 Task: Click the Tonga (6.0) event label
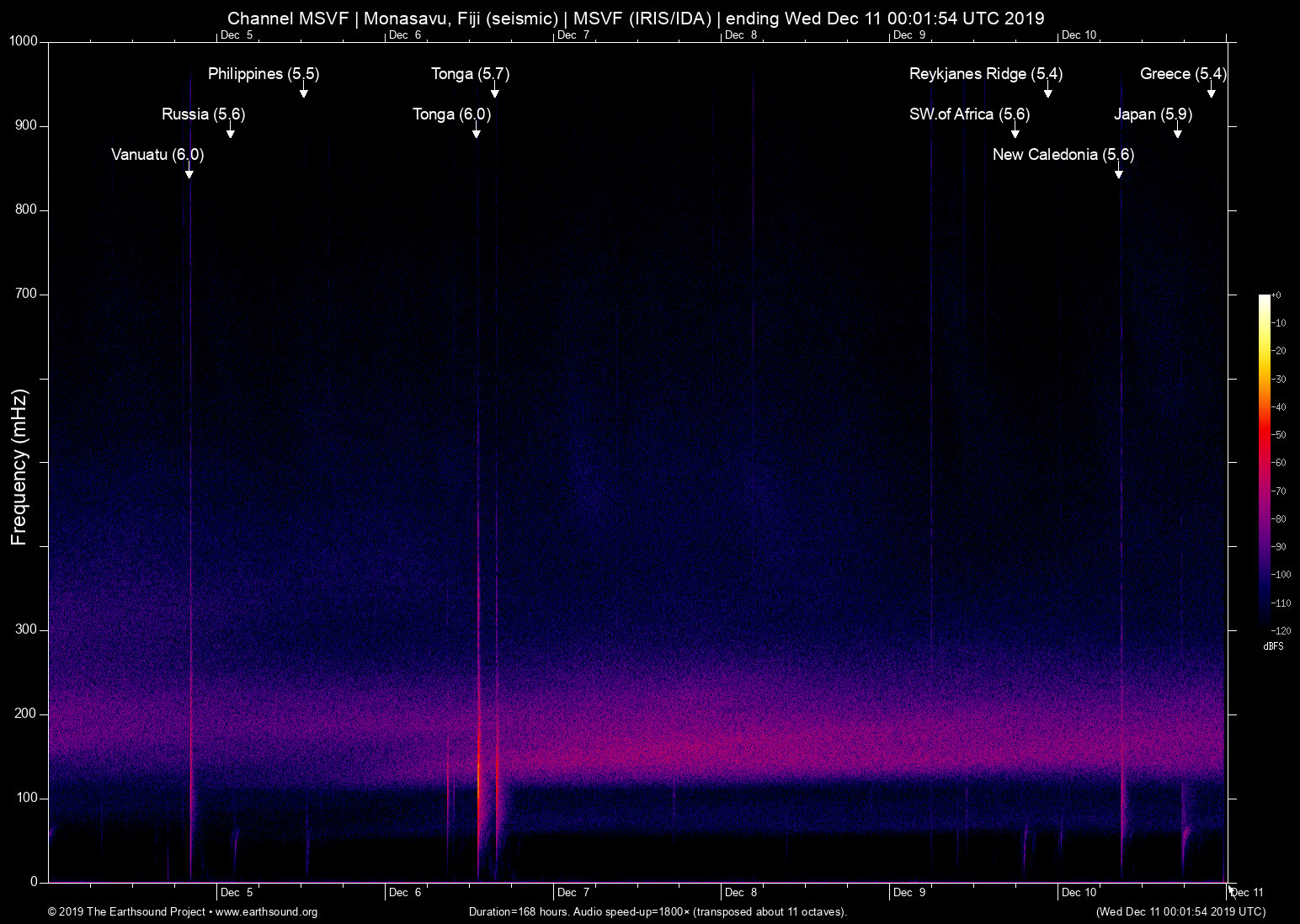coord(452,114)
